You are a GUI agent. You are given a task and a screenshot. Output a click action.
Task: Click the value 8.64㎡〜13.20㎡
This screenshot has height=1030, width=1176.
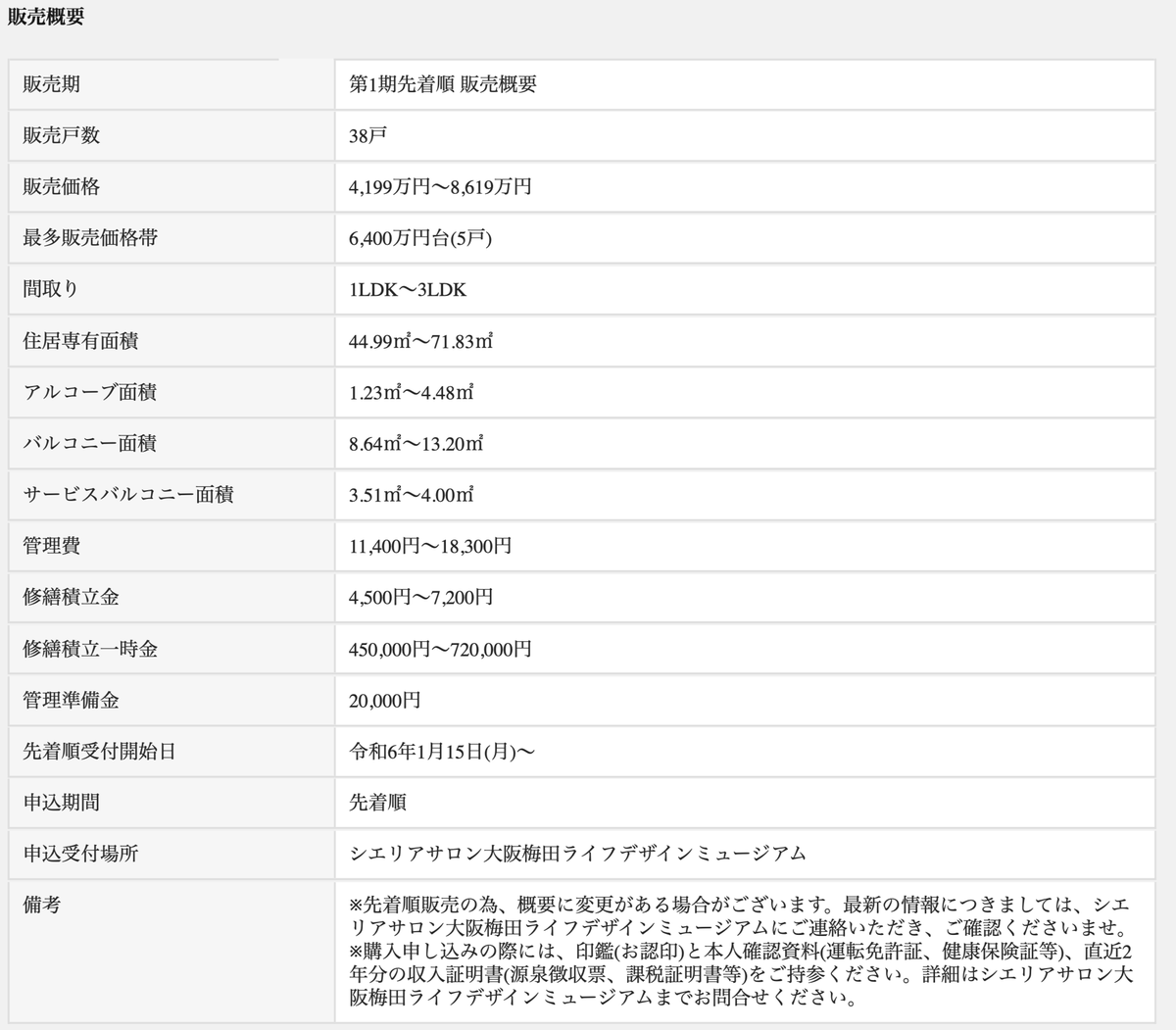tap(416, 443)
